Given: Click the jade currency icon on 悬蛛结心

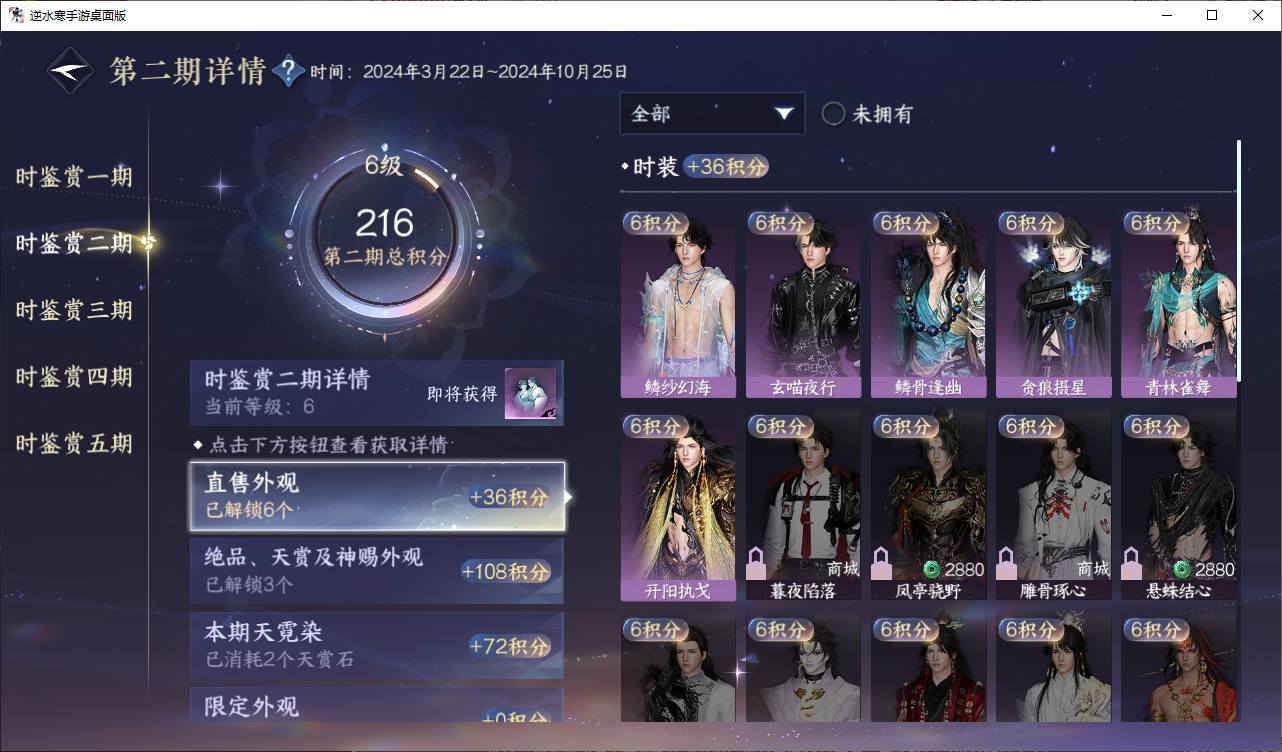Looking at the screenshot, I should (1182, 569).
